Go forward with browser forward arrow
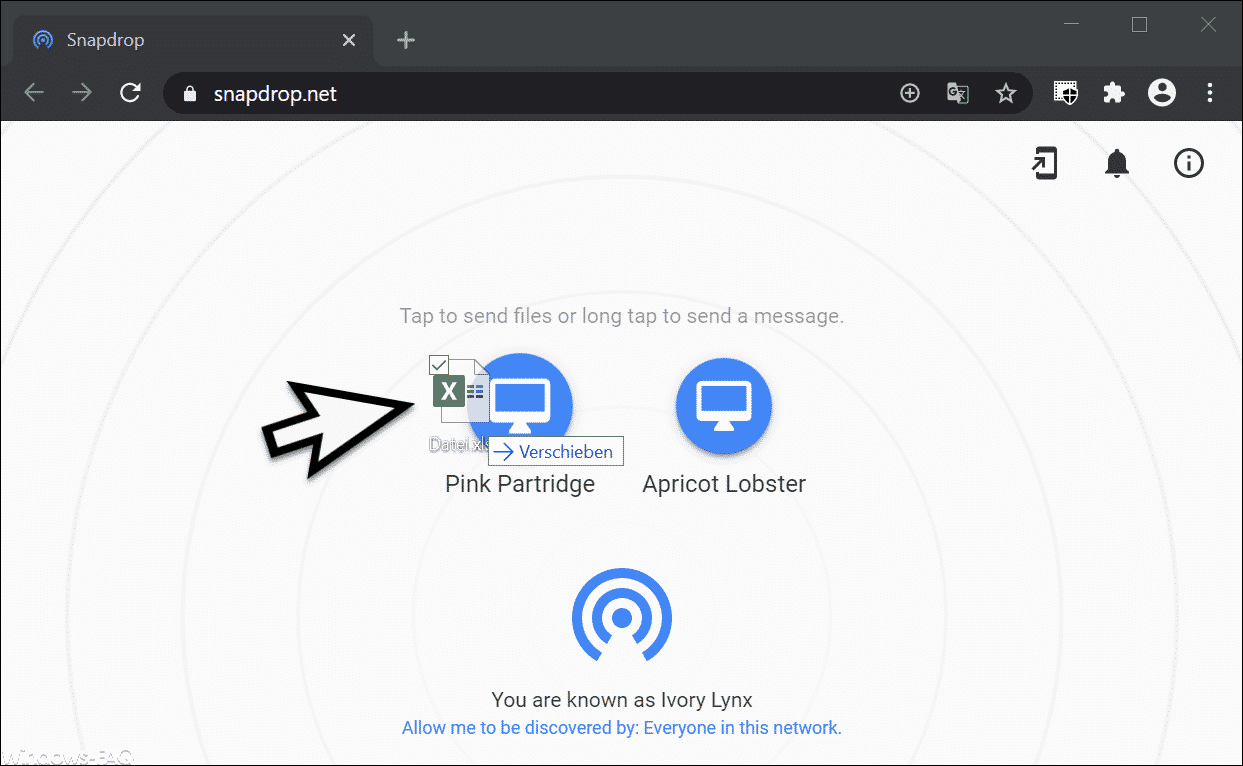This screenshot has width=1243, height=766. [82, 93]
